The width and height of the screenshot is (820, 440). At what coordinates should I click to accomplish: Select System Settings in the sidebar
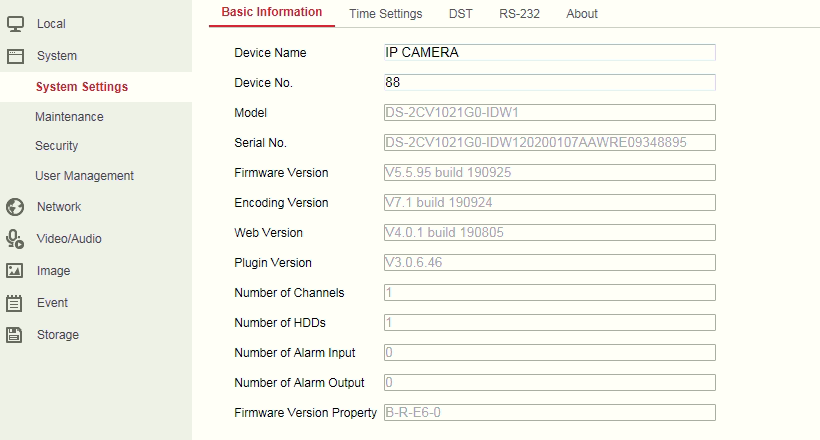[x=81, y=87]
